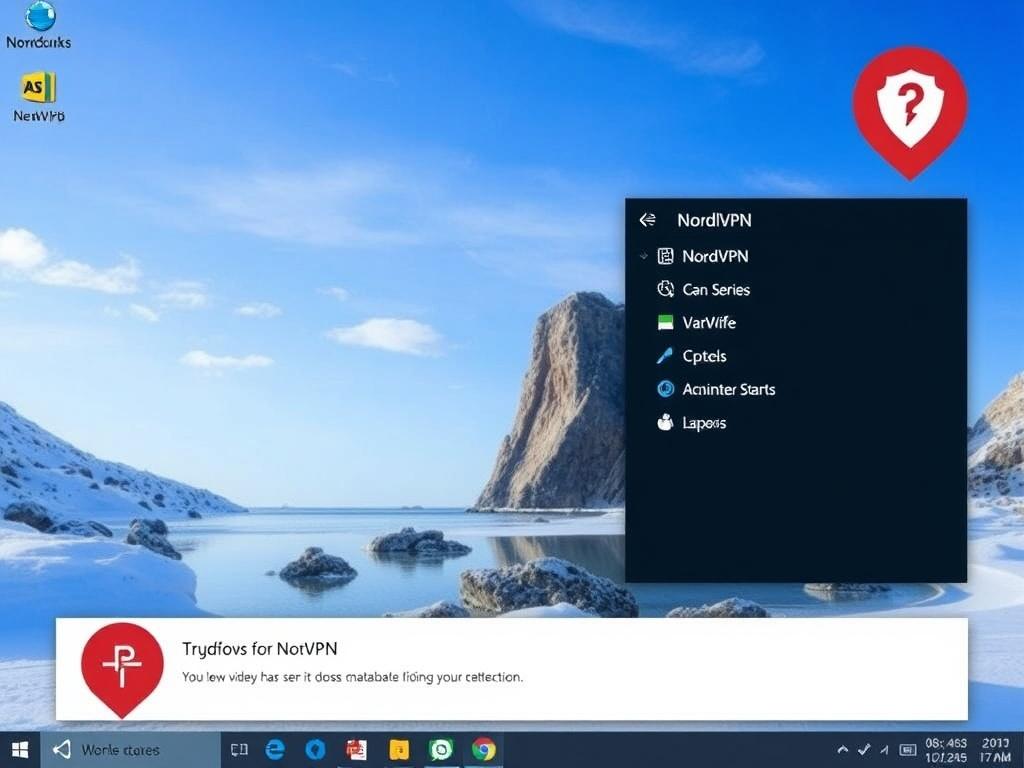Image resolution: width=1024 pixels, height=768 pixels.
Task: Choose Can Series from the panel
Action: [x=716, y=289]
